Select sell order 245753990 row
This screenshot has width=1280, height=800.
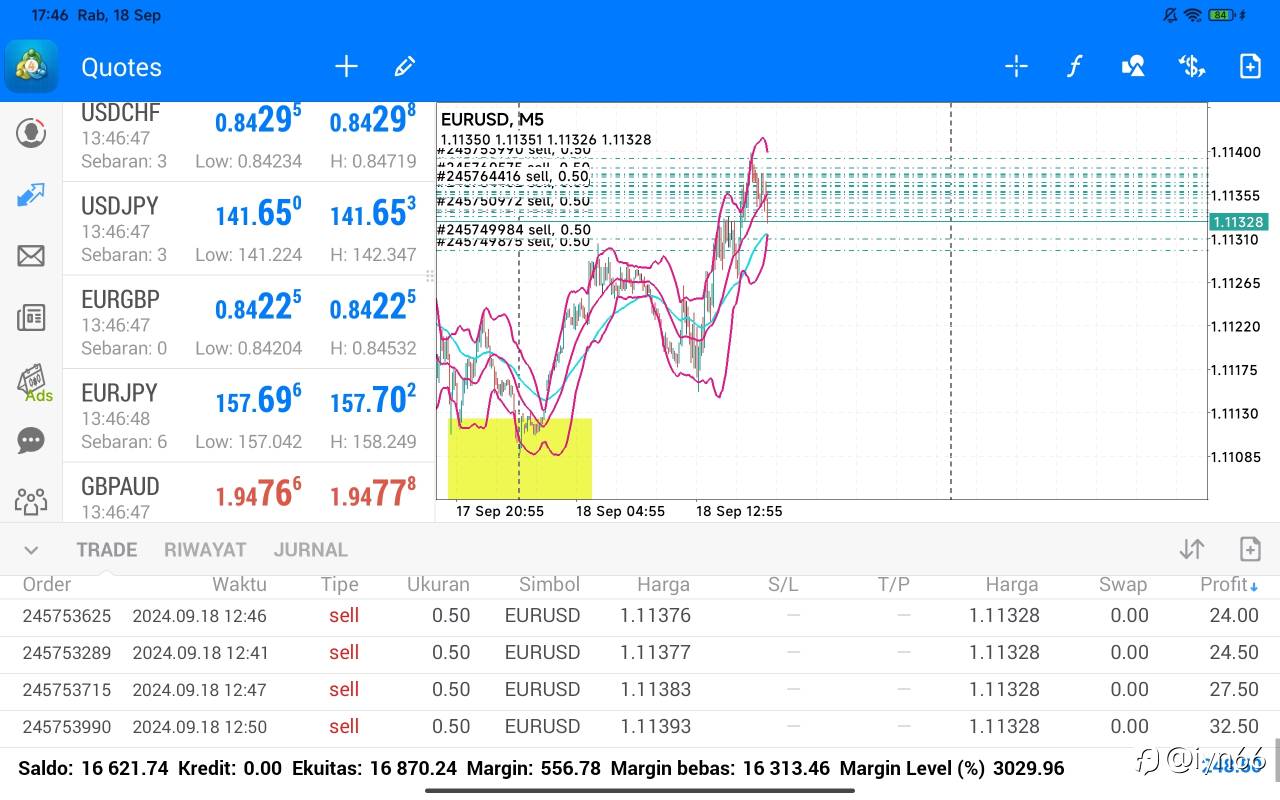point(640,727)
